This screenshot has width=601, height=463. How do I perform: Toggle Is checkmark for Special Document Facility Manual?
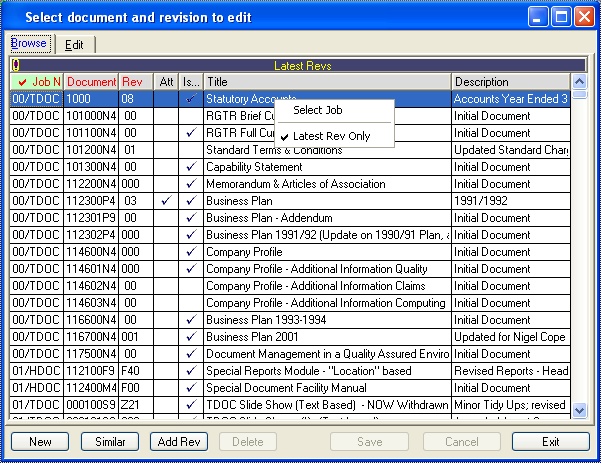(x=191, y=387)
